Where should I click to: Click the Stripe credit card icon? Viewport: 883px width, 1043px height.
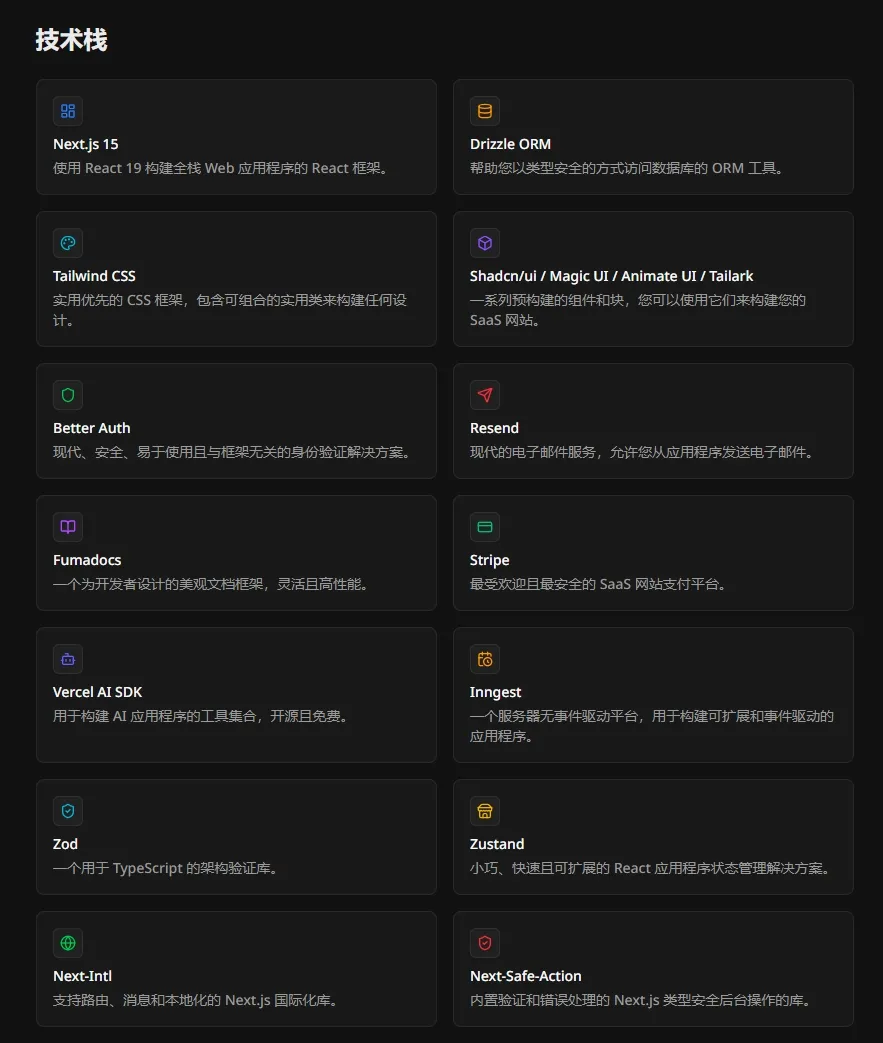pyautogui.click(x=484, y=527)
